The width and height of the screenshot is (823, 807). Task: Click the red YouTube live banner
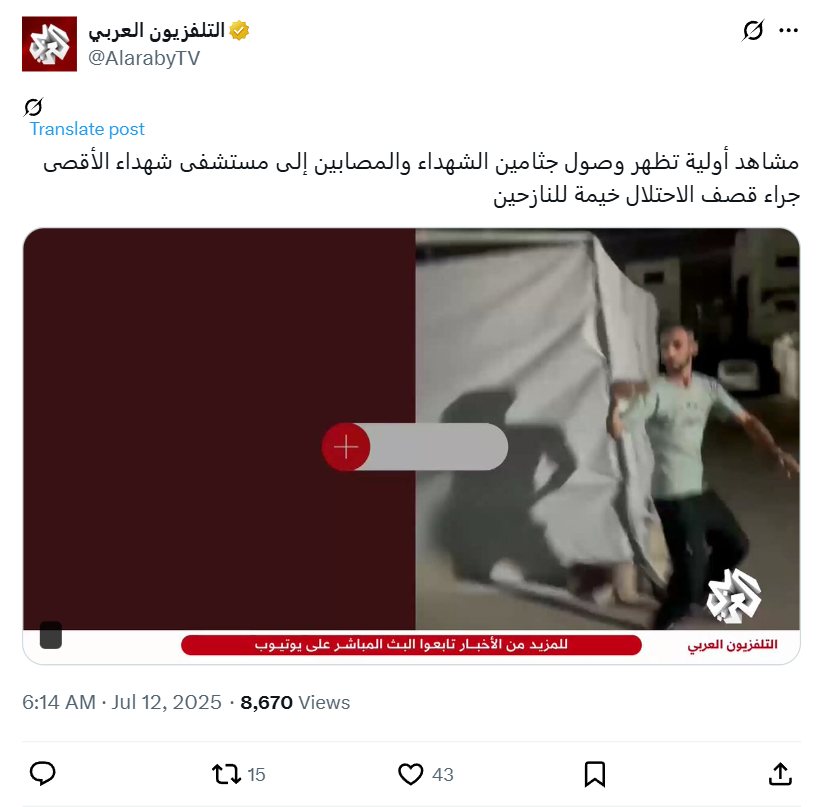click(411, 645)
